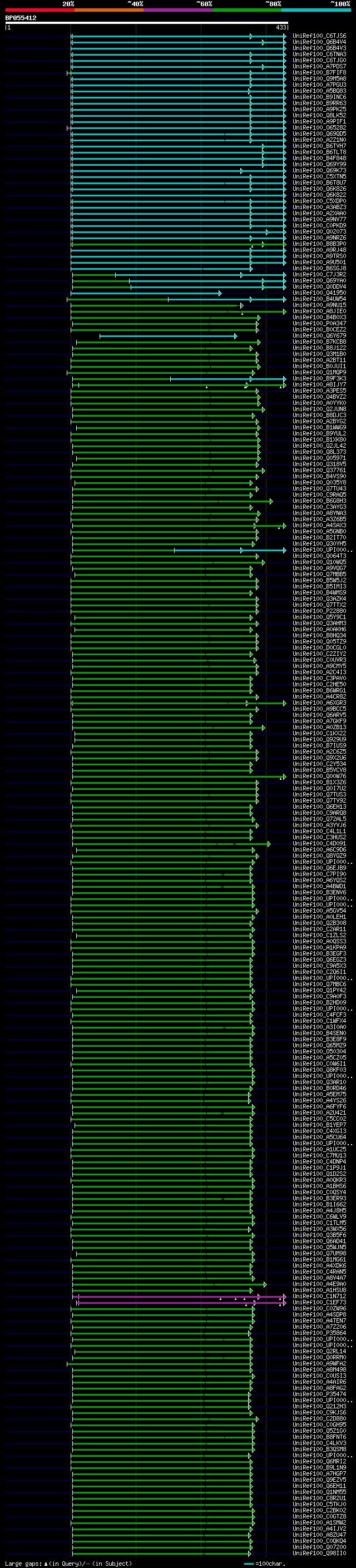This screenshot has width=356, height=1568.
Task: Click the cyan alignment bar for UniRef100_B9F3K3
Action: [x=228, y=379]
